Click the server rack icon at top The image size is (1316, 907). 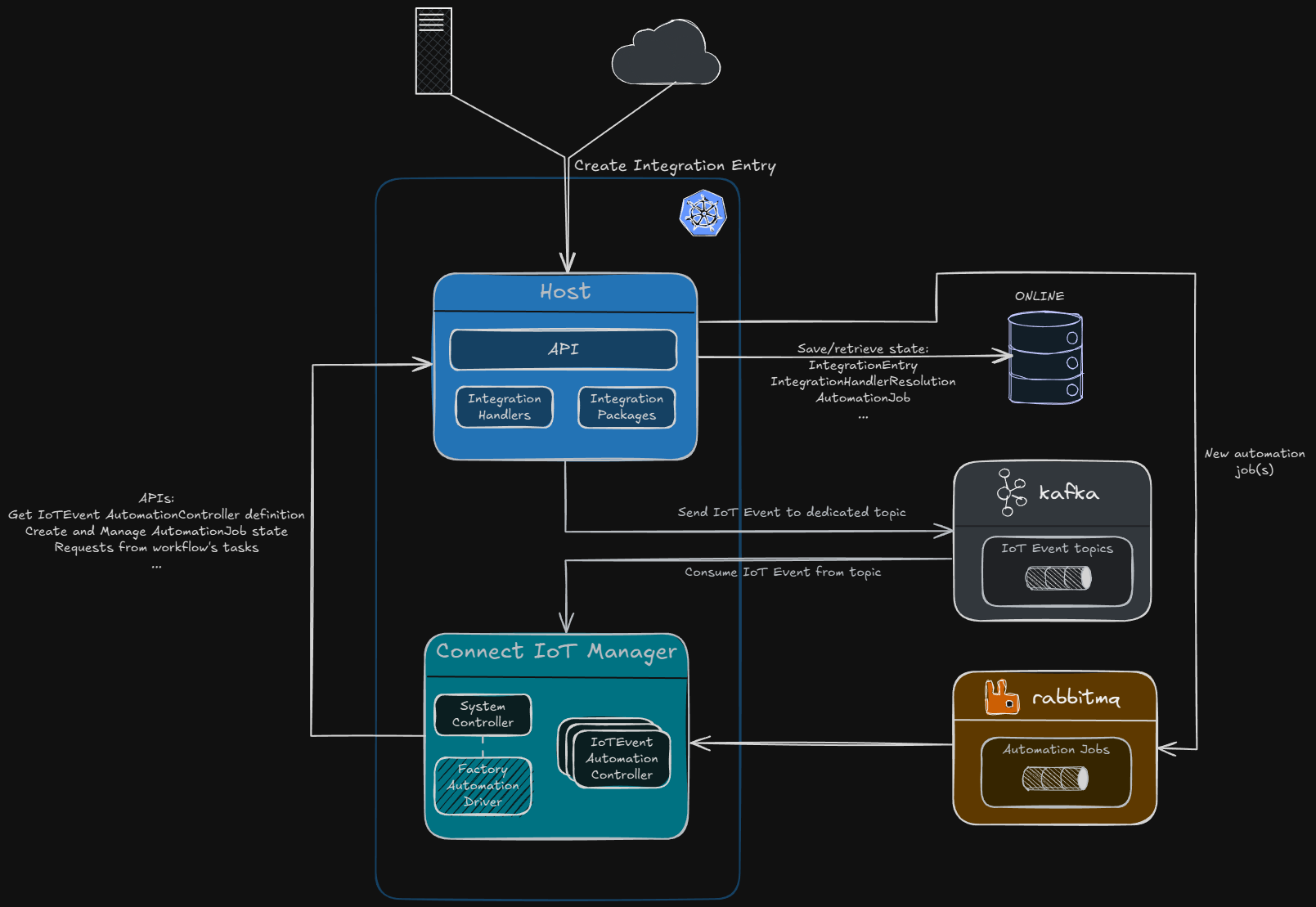click(433, 51)
